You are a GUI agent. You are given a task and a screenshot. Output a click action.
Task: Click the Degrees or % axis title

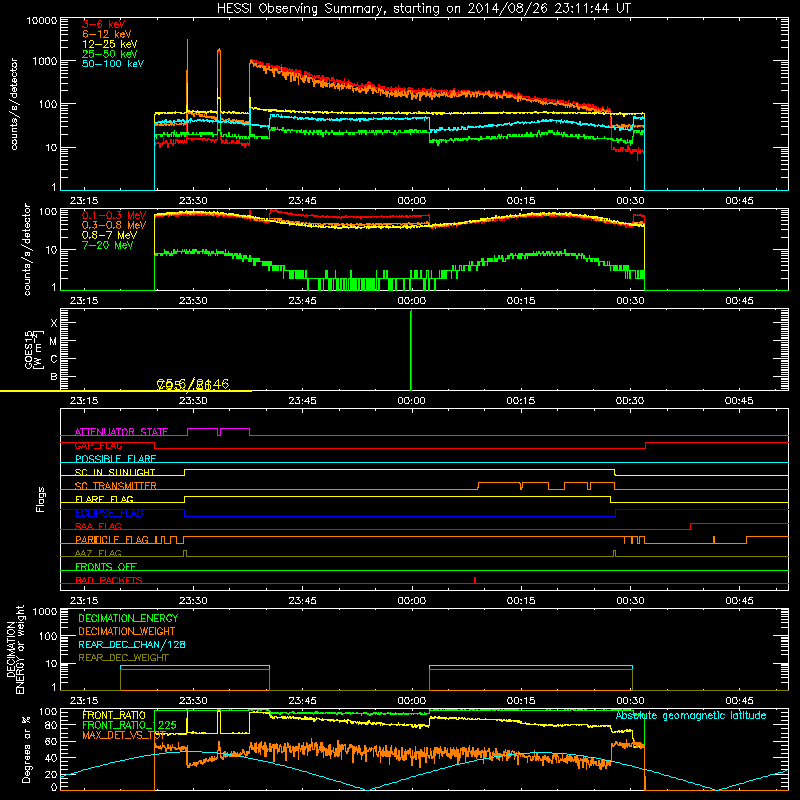click(26, 749)
